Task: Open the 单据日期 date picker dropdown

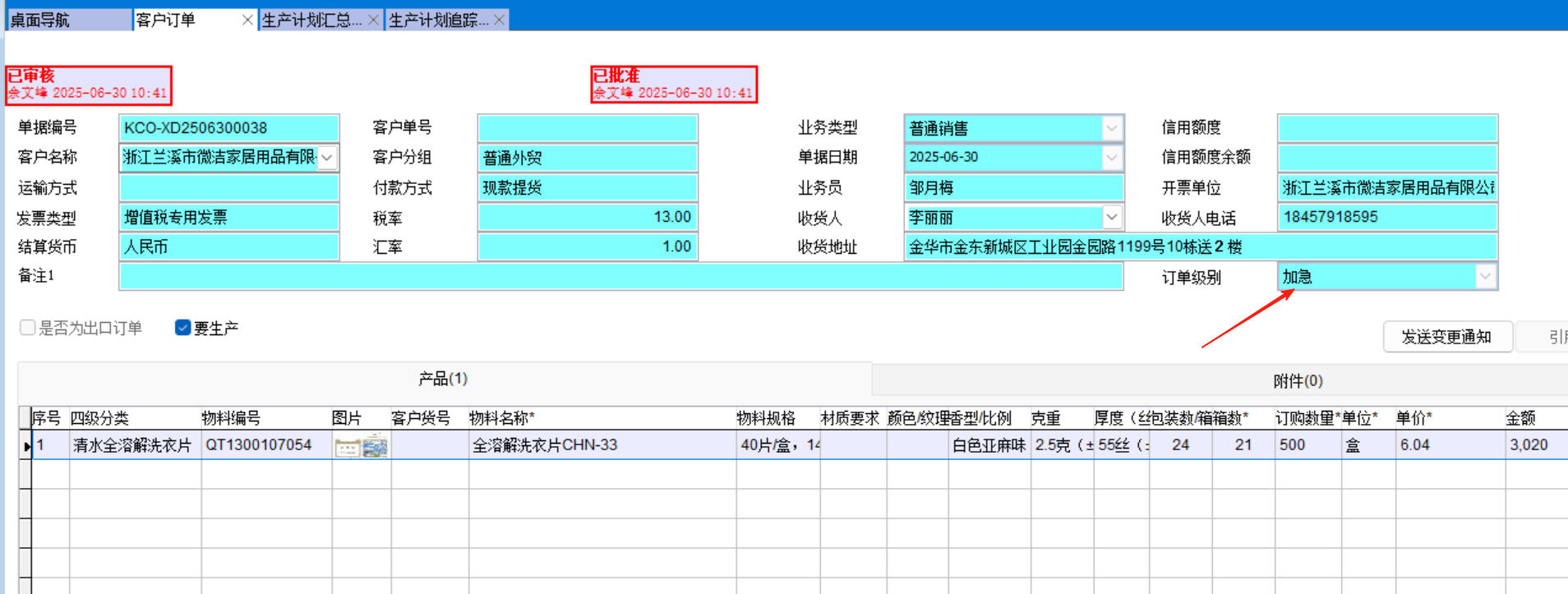Action: click(1111, 157)
